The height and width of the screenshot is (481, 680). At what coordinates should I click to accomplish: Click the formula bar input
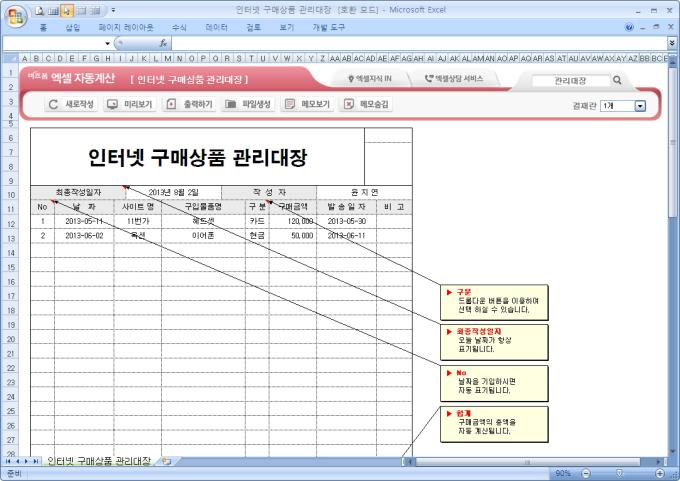419,43
